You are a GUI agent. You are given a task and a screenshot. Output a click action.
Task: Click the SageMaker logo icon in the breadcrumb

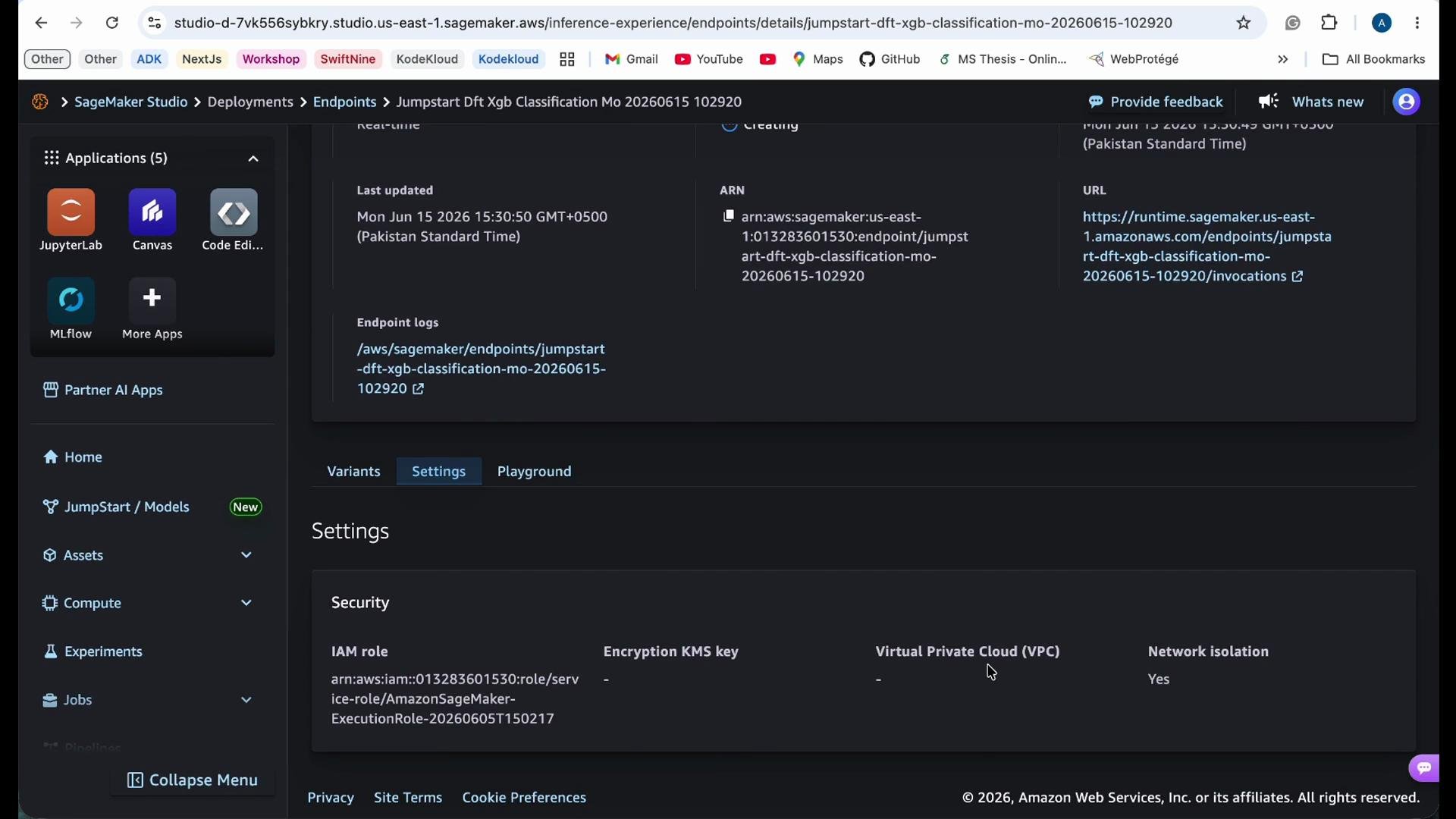(40, 102)
